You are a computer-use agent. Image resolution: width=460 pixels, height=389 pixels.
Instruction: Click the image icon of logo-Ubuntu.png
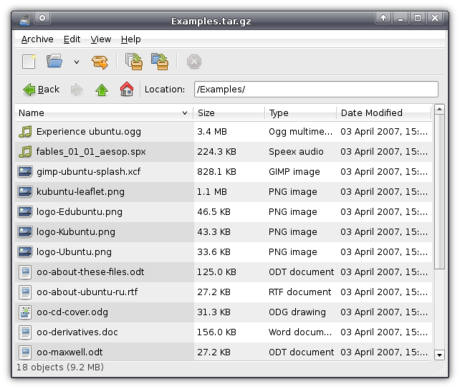(25, 252)
